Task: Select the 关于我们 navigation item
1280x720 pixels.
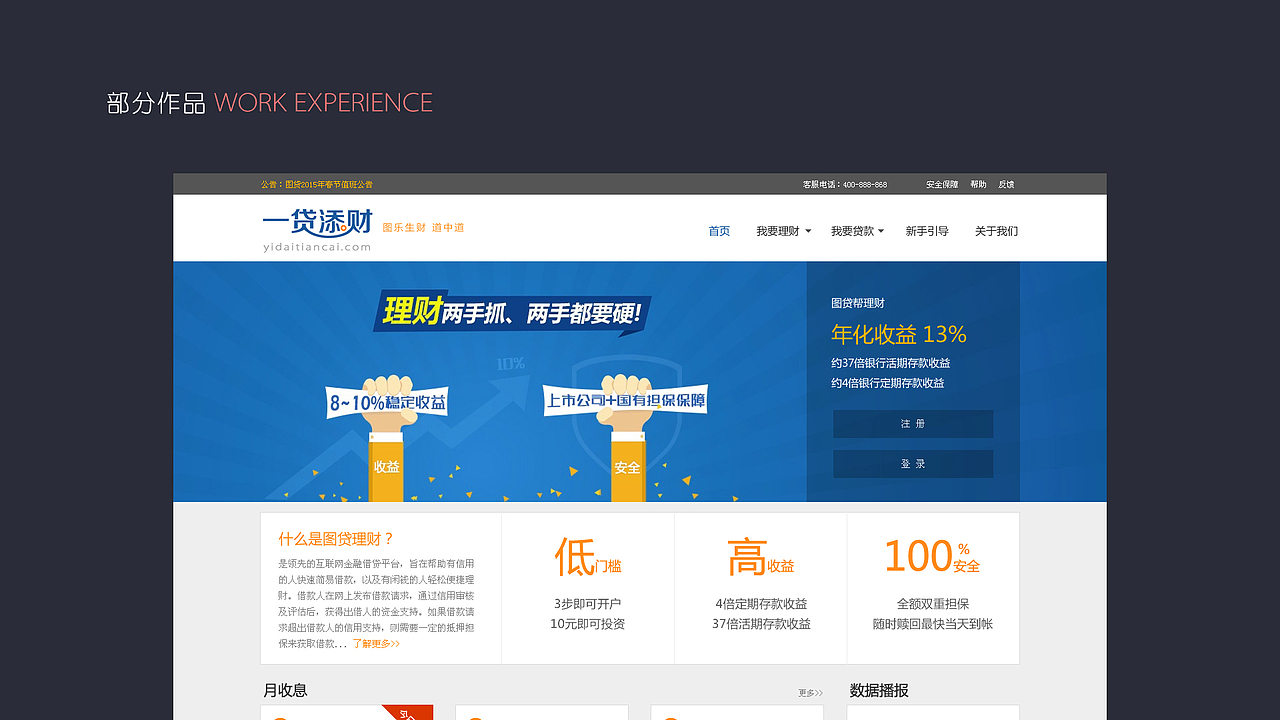Action: [995, 230]
